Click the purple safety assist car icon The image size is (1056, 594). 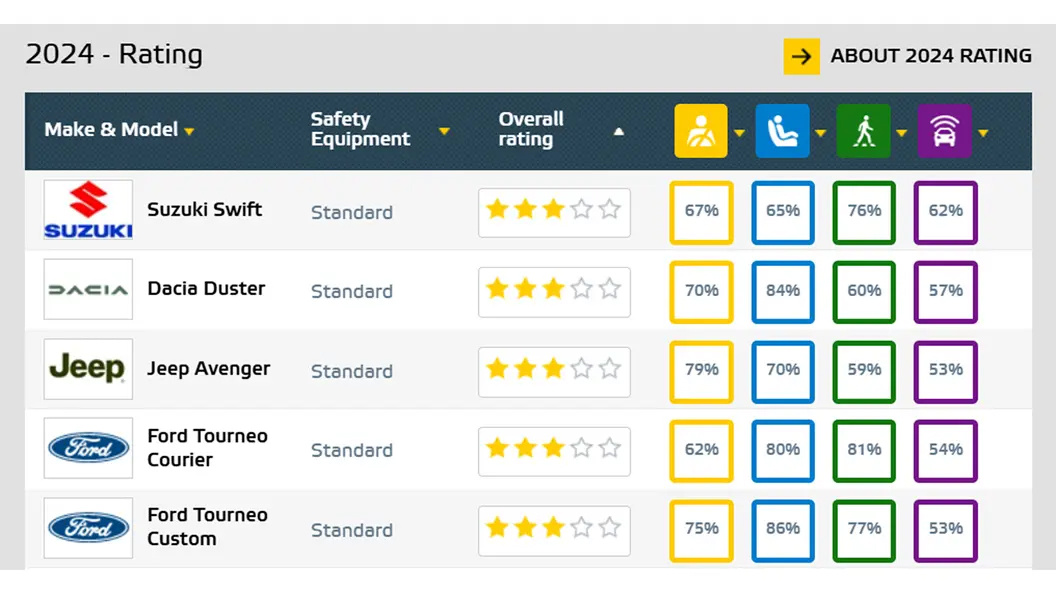944,131
